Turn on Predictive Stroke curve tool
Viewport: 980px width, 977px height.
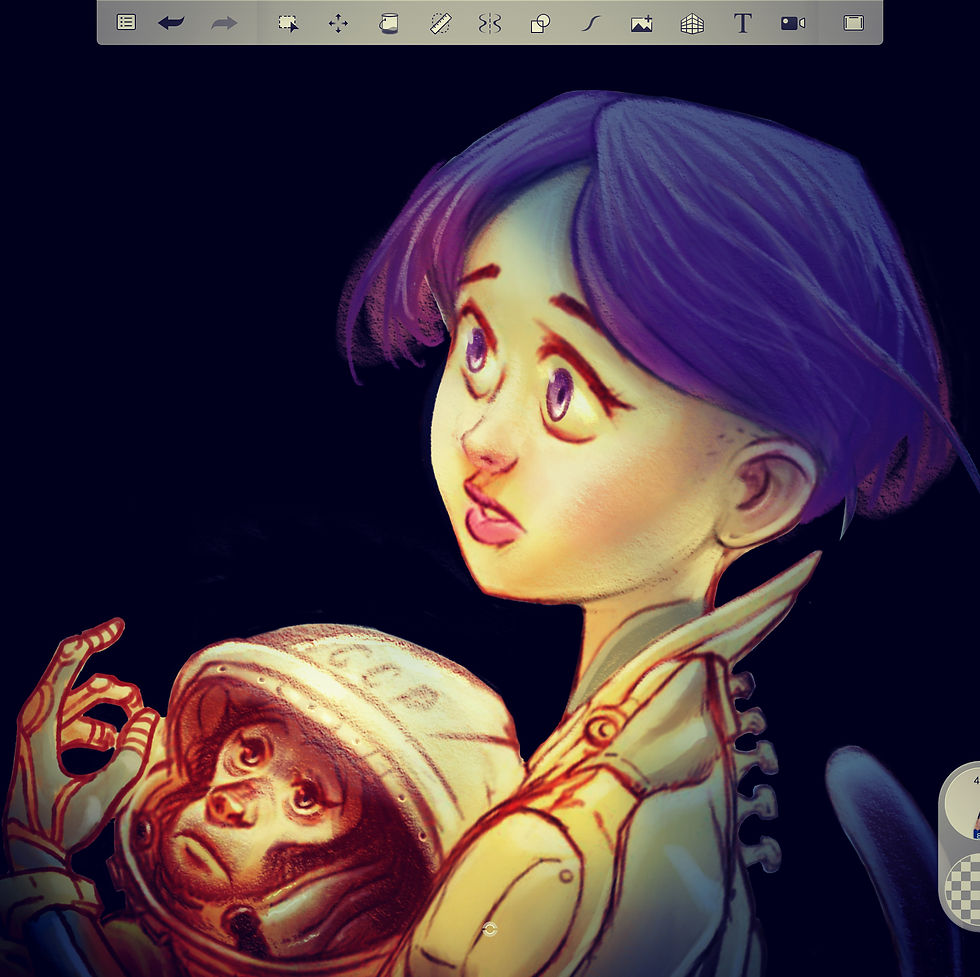(x=591, y=24)
